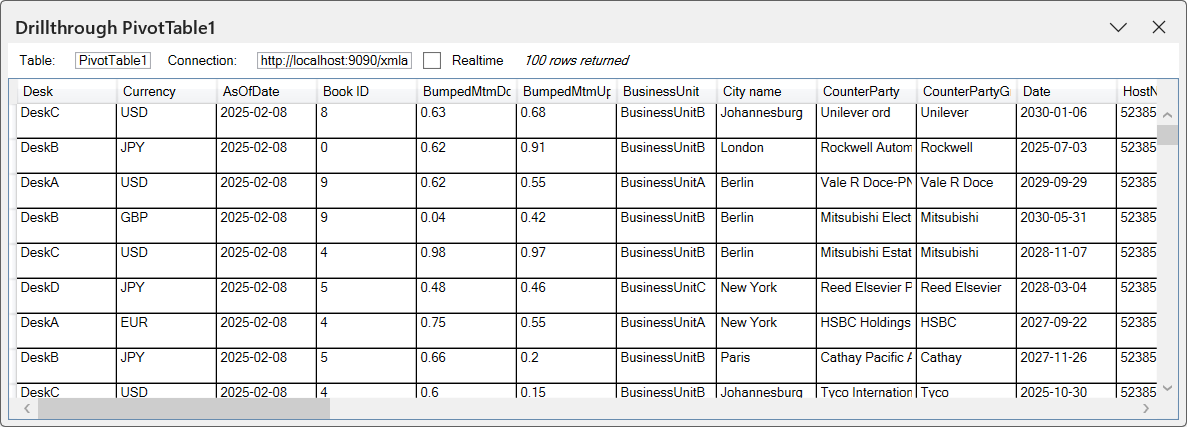
Task: Sort by the Desk column header
Action: coord(66,91)
